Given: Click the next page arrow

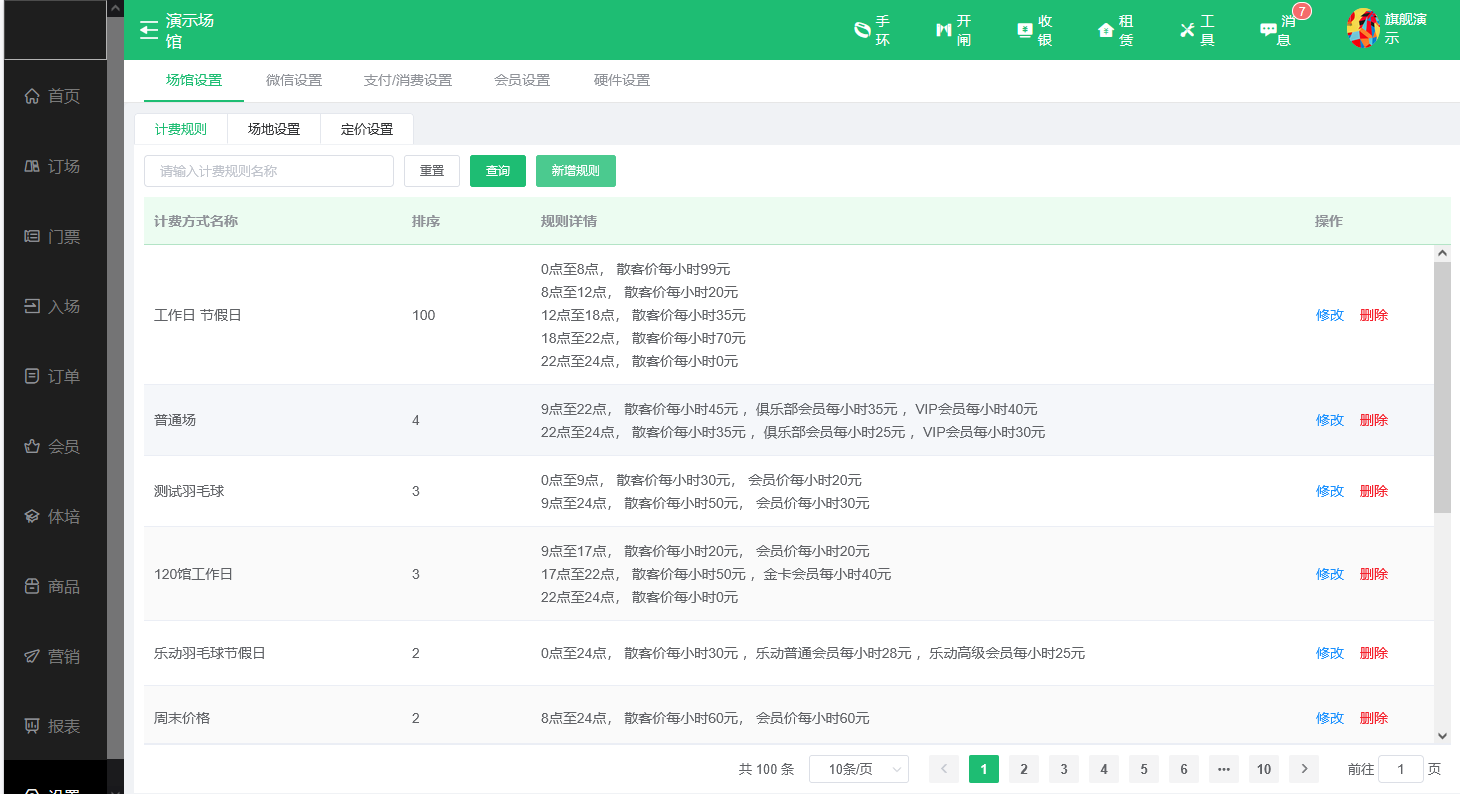Looking at the screenshot, I should 1303,769.
